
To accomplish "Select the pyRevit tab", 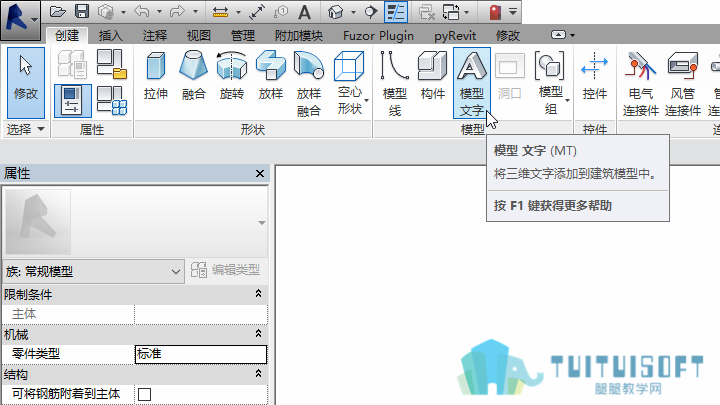I will coord(455,35).
